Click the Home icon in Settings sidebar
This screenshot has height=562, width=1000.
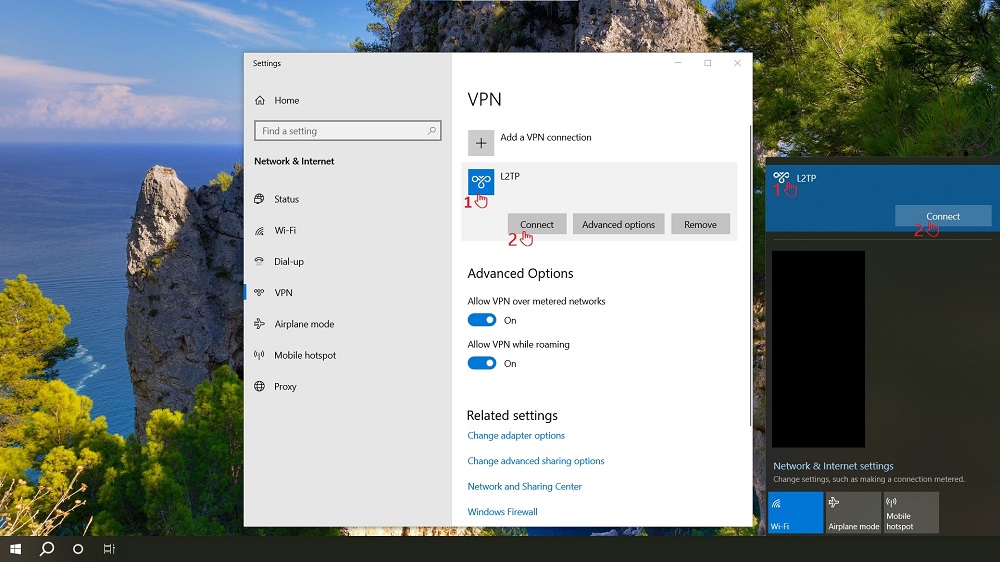click(x=261, y=100)
